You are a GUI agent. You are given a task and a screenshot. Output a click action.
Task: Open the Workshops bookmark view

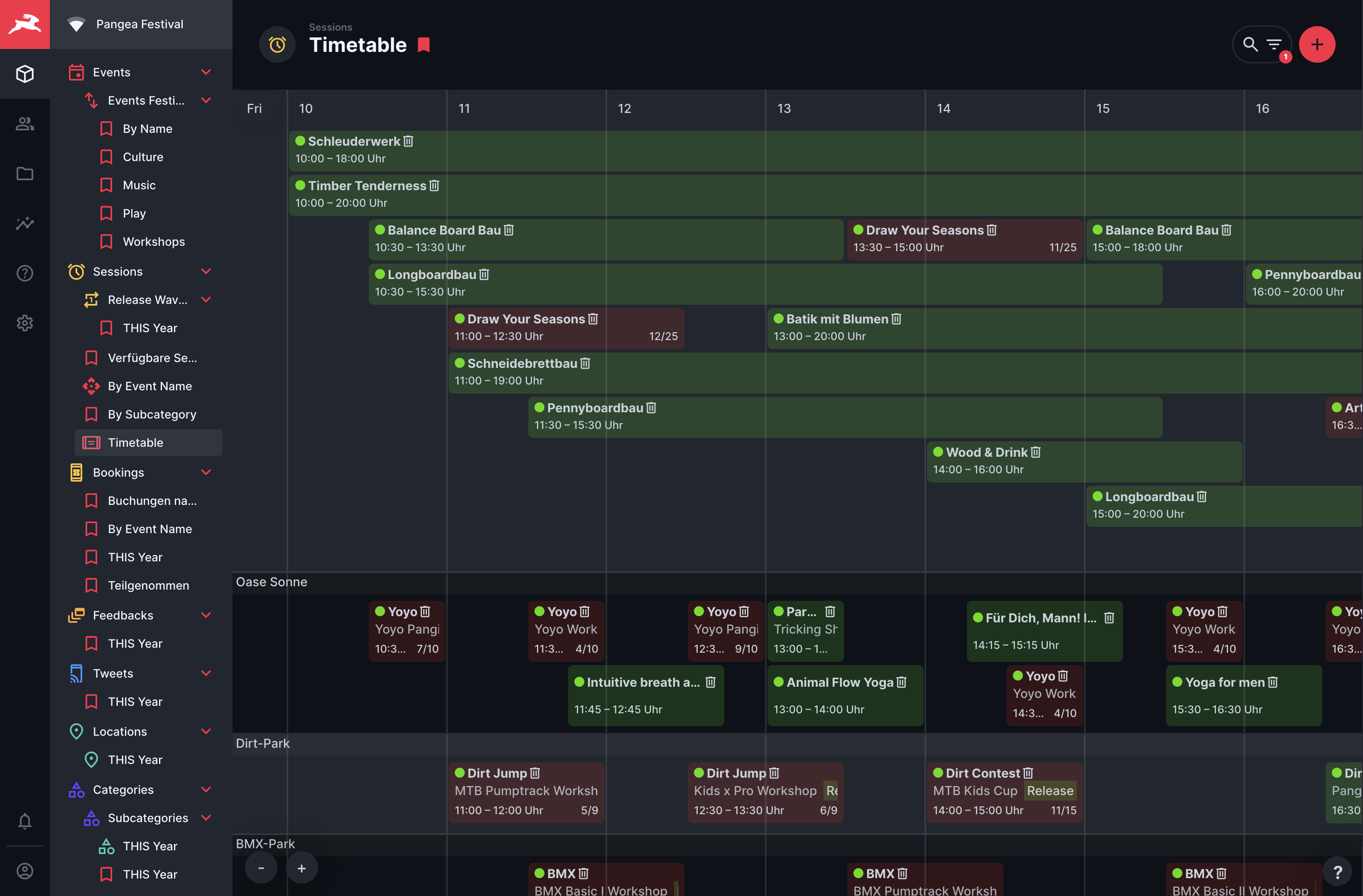click(x=154, y=242)
